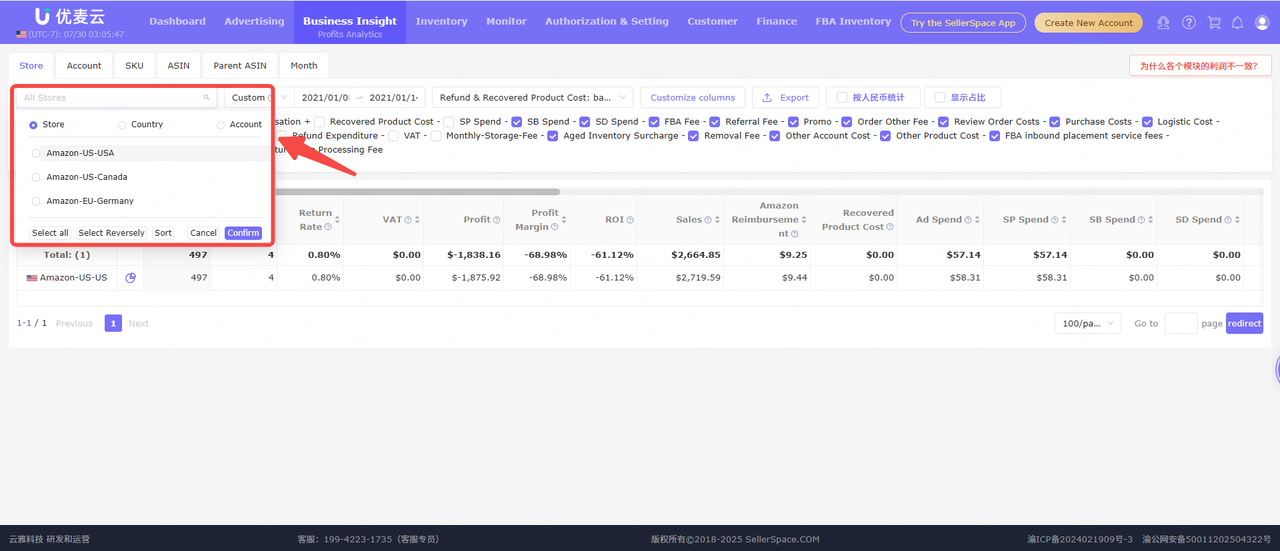Switch to the SKU tab

point(134,66)
